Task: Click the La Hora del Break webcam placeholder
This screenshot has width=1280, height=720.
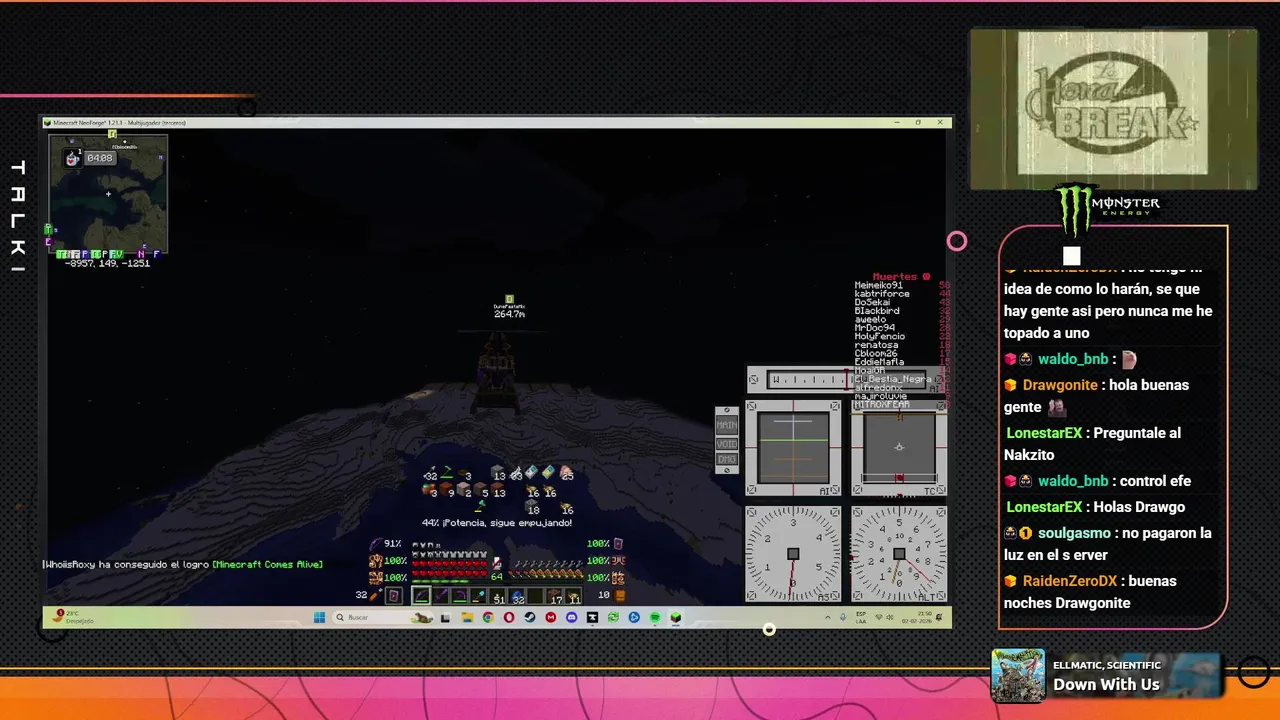Action: [x=1113, y=109]
